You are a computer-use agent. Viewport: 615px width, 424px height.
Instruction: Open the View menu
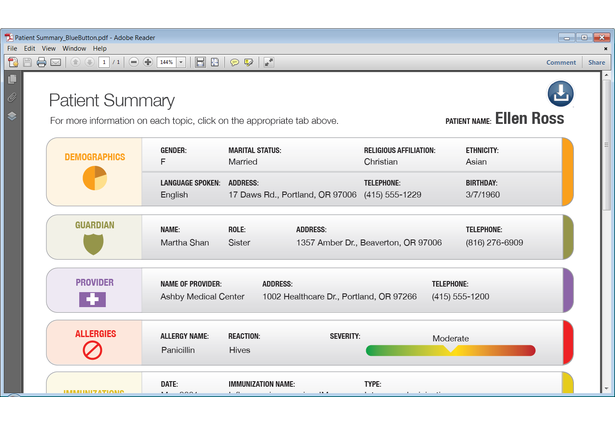point(49,48)
